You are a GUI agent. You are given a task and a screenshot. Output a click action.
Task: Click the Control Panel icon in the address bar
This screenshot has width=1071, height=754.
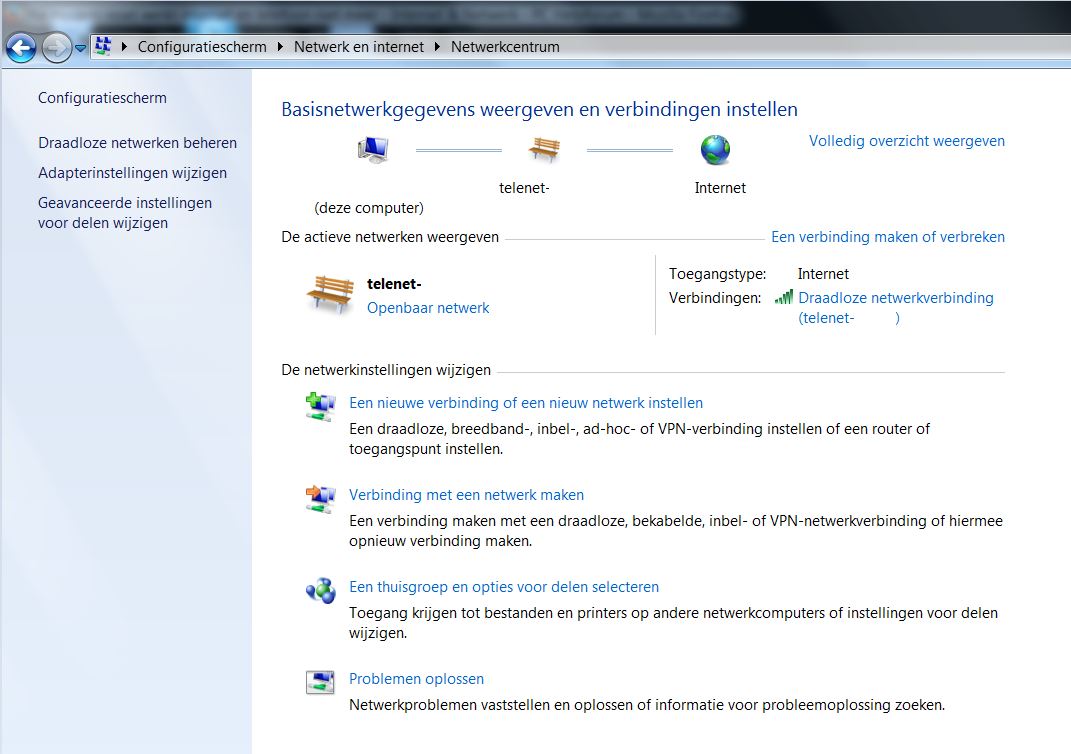(x=103, y=46)
